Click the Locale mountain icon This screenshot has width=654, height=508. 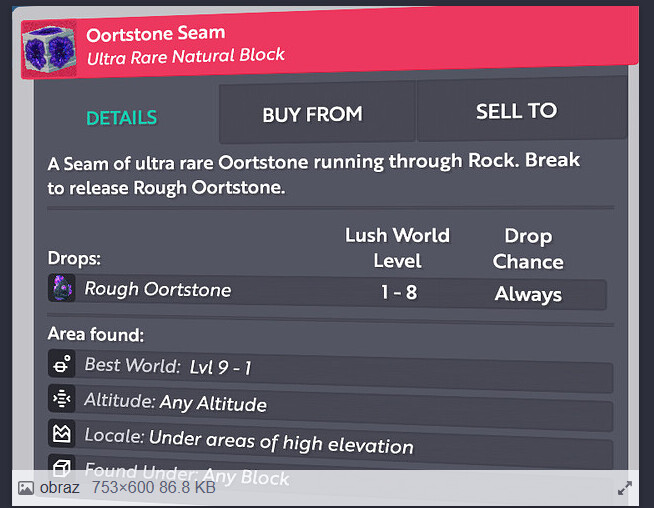(62, 433)
